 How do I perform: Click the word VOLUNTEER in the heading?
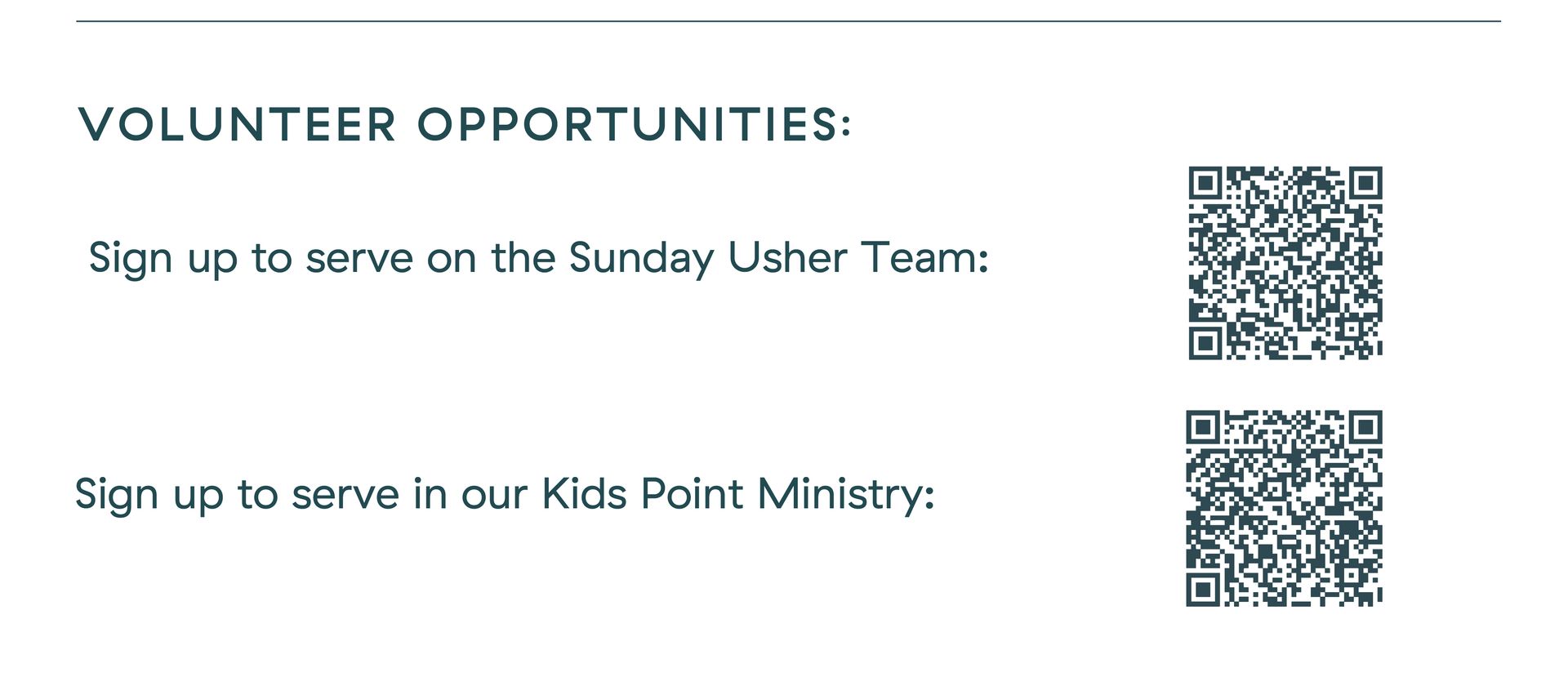click(238, 125)
